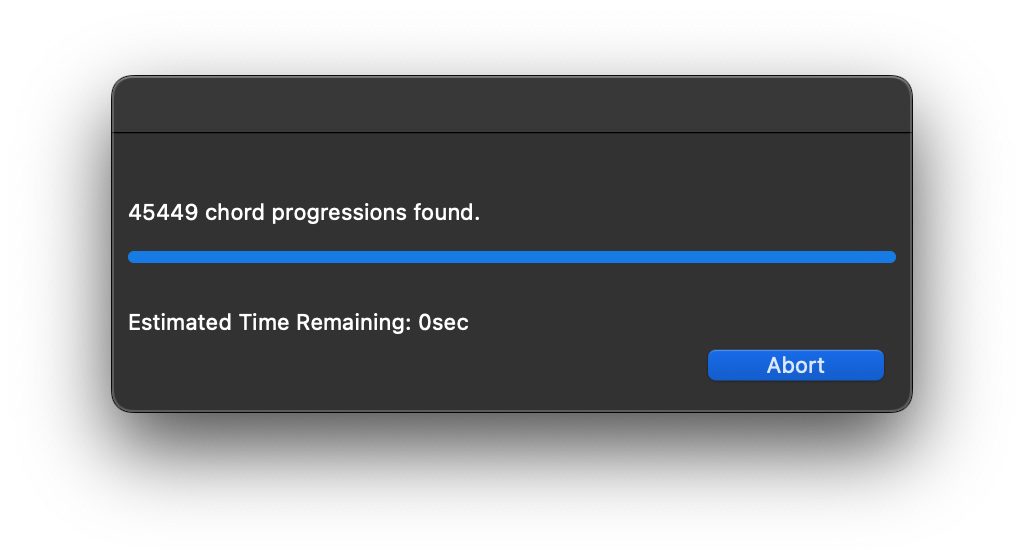Image resolution: width=1024 pixels, height=560 pixels.
Task: Click the dialog's empty title bar
Action: coord(512,105)
